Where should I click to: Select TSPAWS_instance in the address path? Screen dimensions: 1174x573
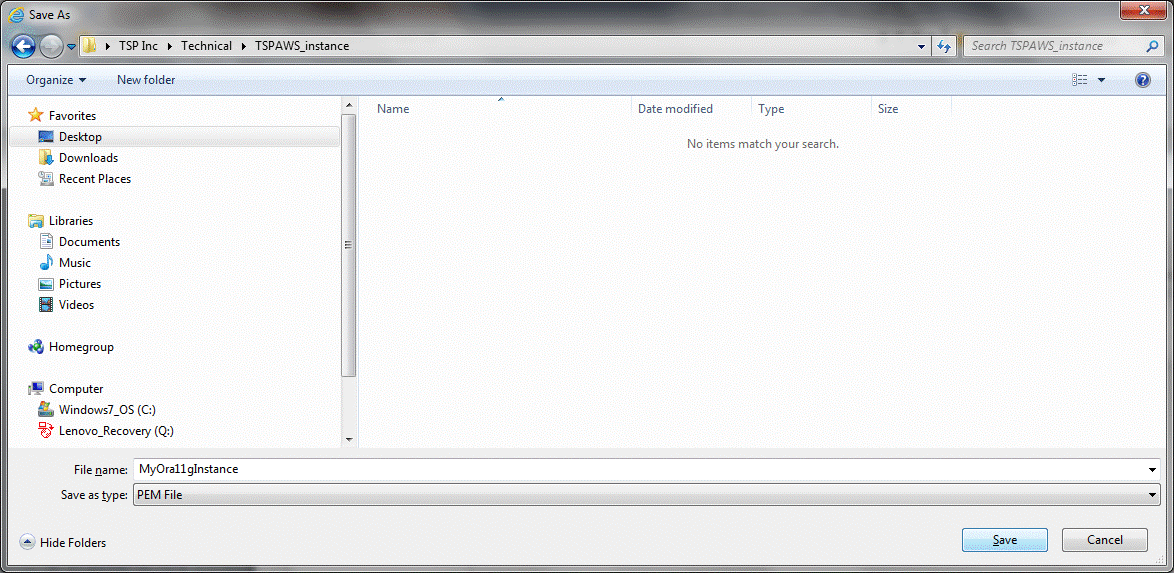click(x=302, y=46)
